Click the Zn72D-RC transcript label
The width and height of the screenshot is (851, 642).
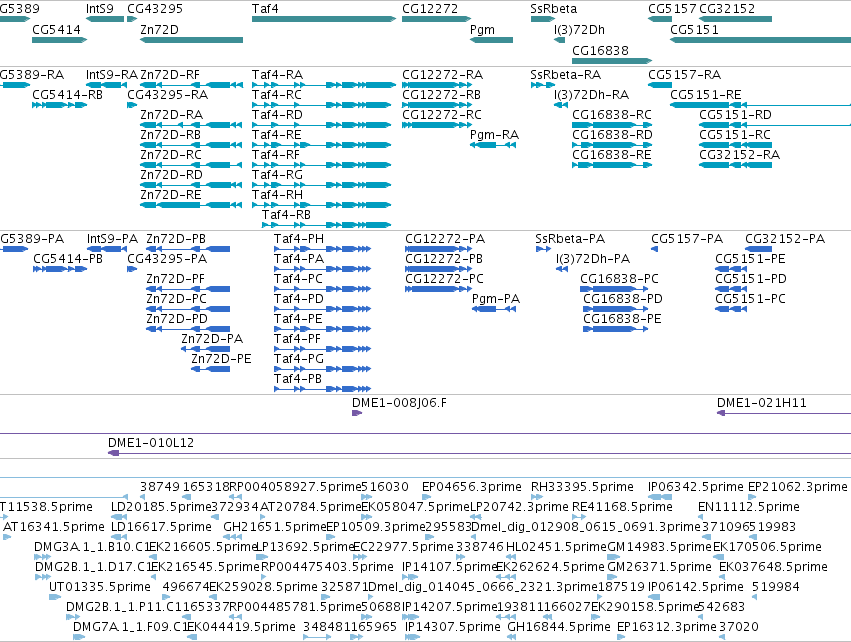(x=171, y=155)
